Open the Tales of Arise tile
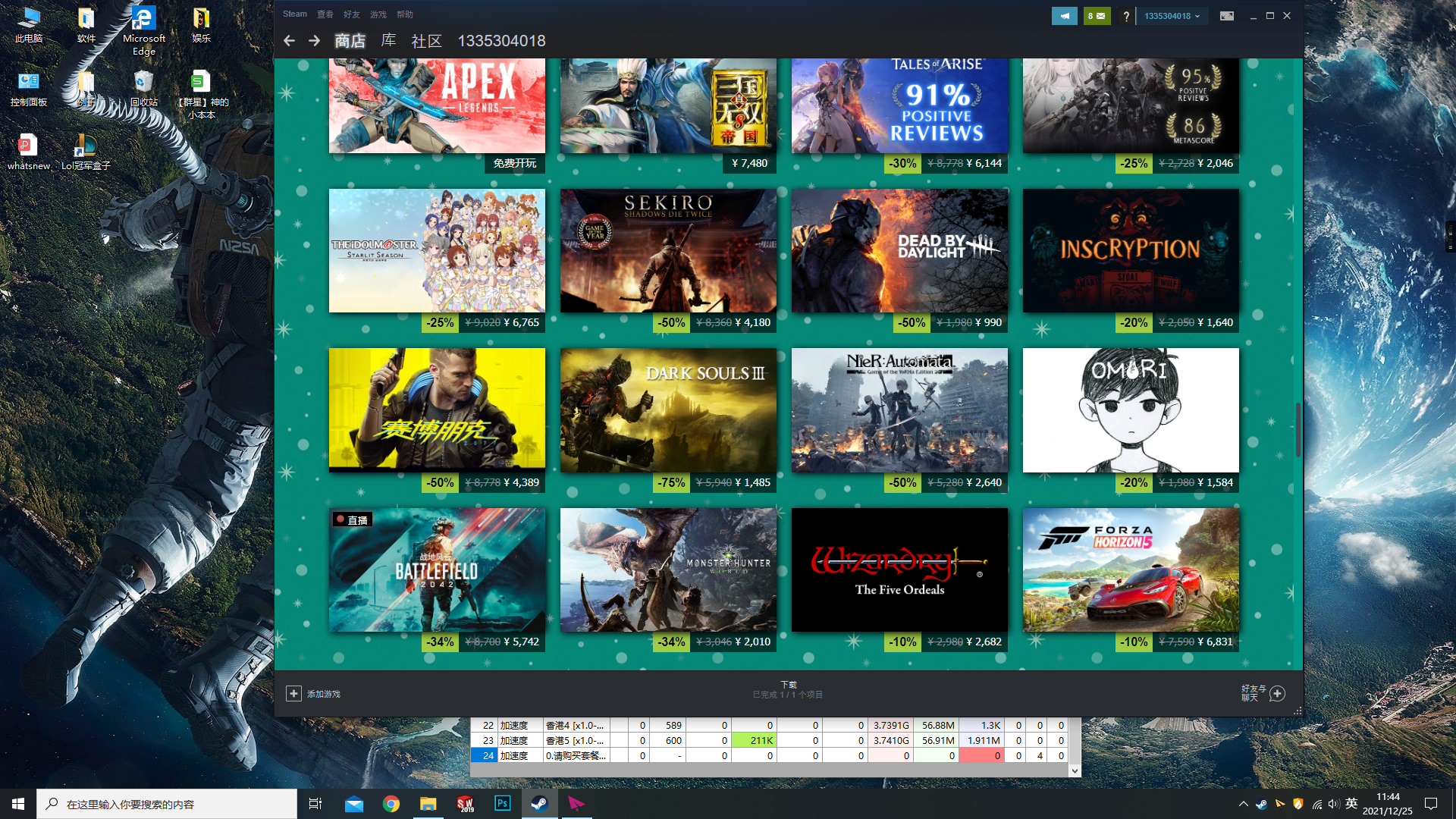 [899, 105]
